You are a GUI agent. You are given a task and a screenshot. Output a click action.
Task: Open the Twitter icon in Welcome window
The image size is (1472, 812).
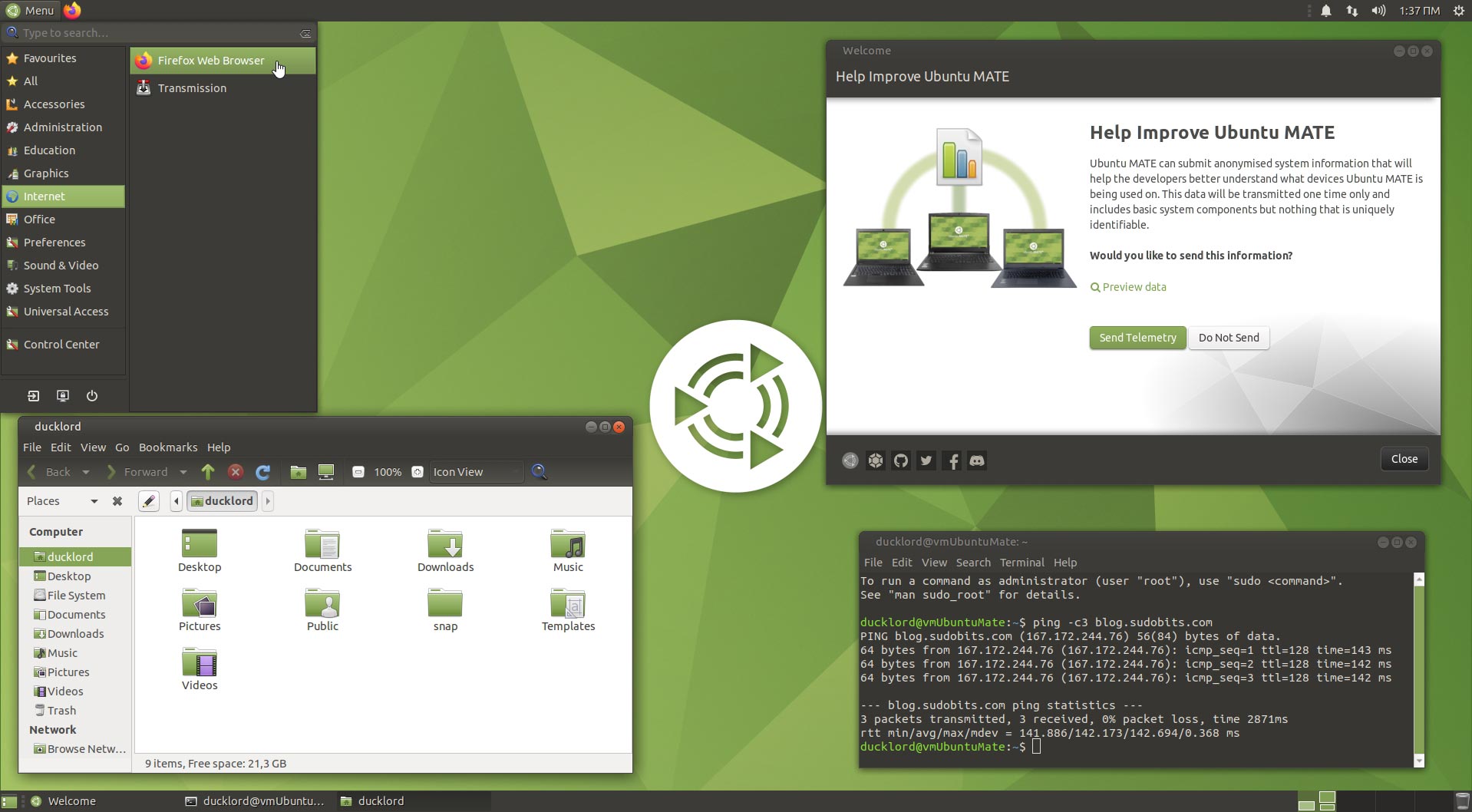926,460
